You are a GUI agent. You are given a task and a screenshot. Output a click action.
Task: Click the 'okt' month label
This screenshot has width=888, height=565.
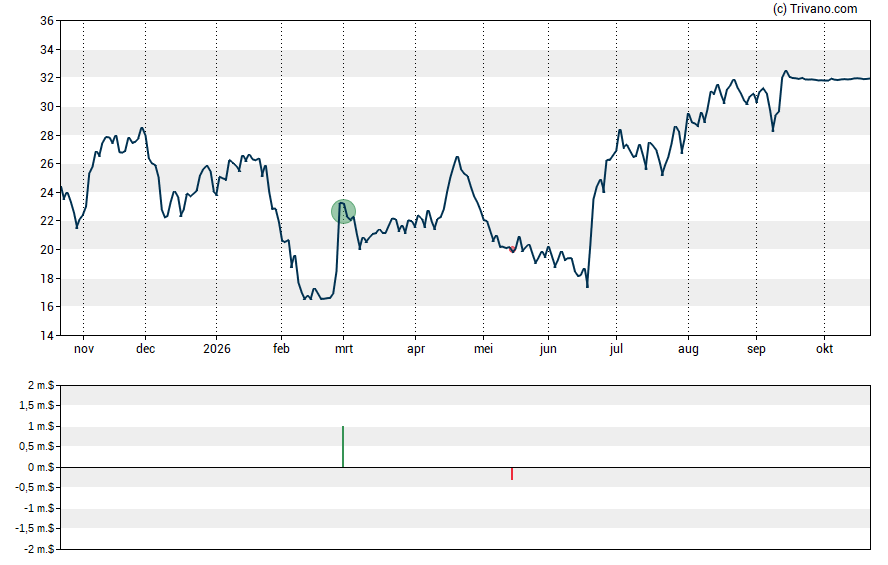click(x=825, y=349)
